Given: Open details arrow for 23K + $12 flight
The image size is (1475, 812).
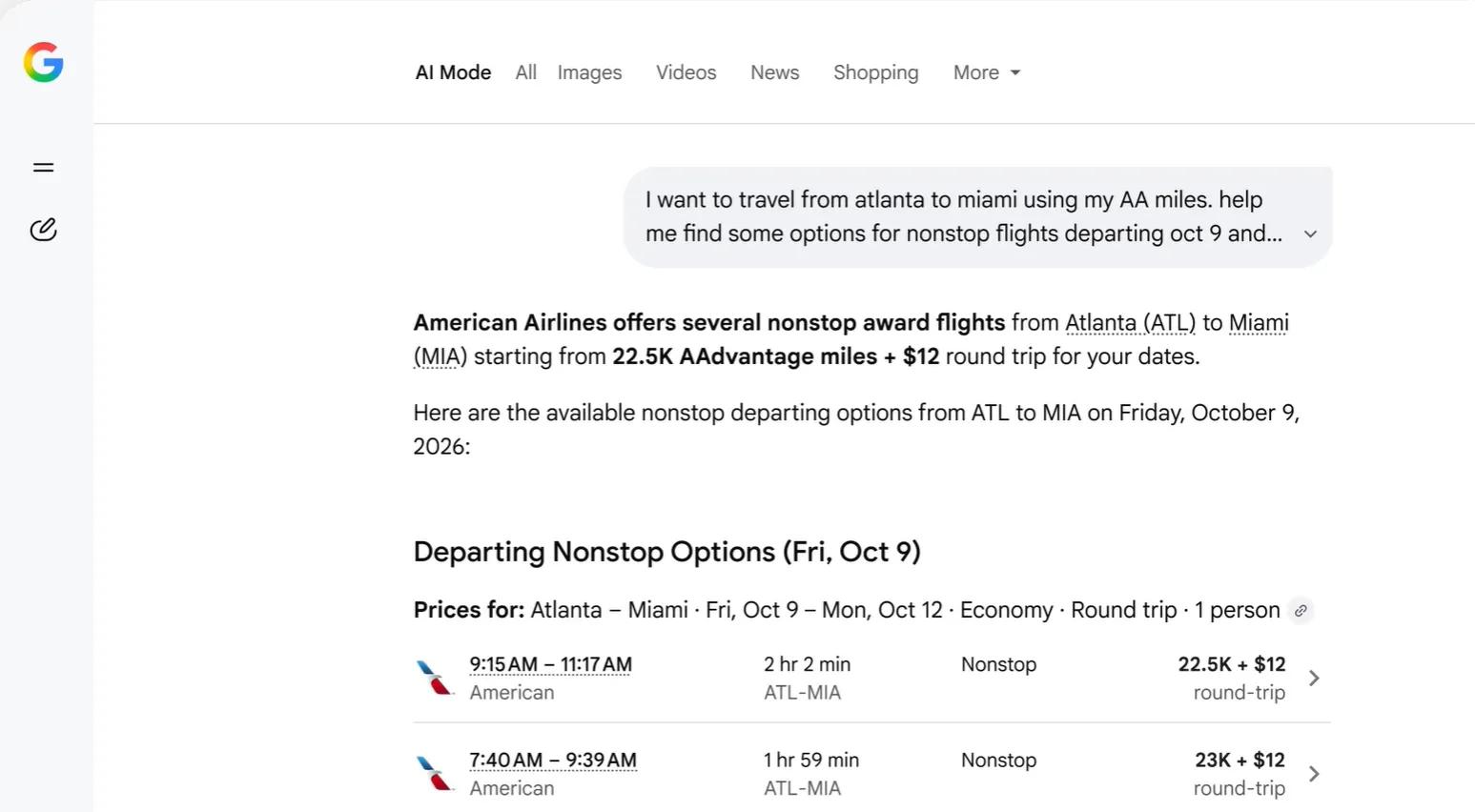Looking at the screenshot, I should click(x=1314, y=773).
